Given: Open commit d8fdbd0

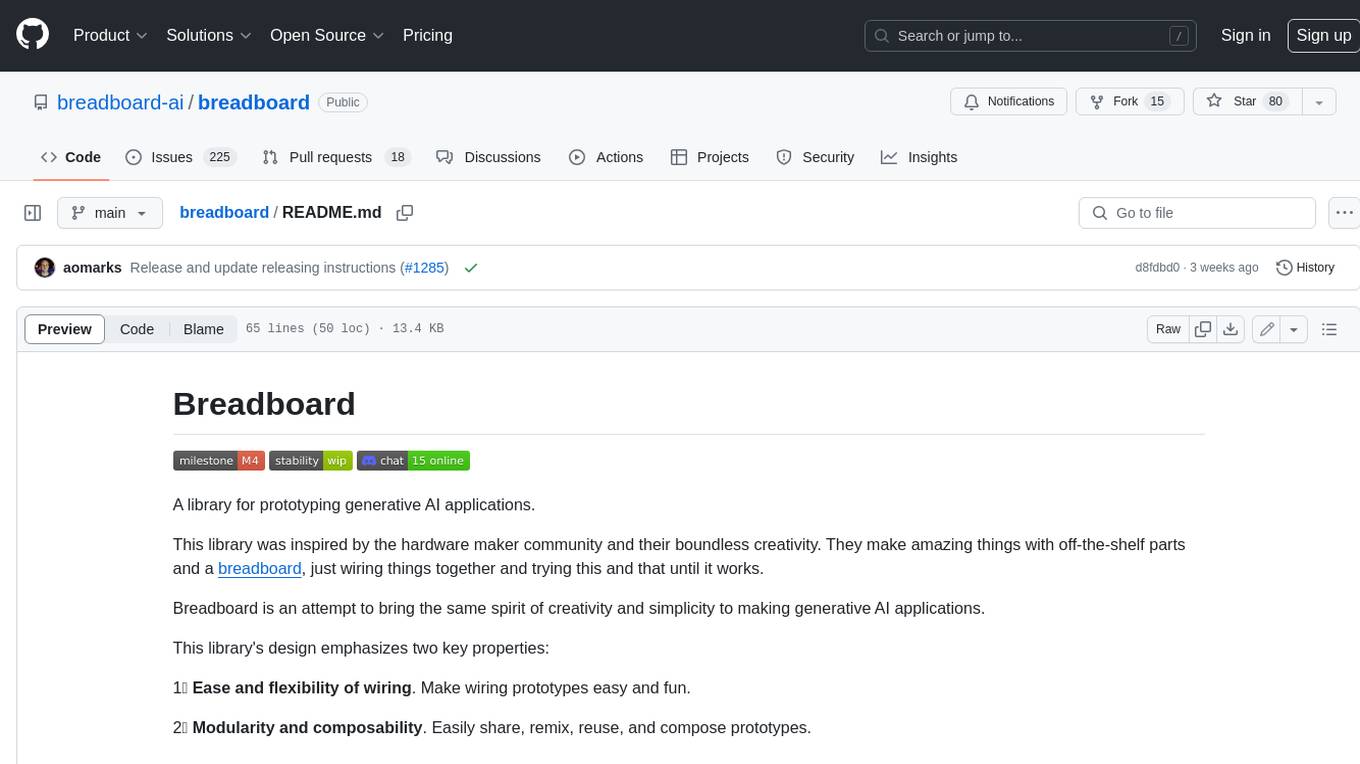Looking at the screenshot, I should tap(1157, 267).
